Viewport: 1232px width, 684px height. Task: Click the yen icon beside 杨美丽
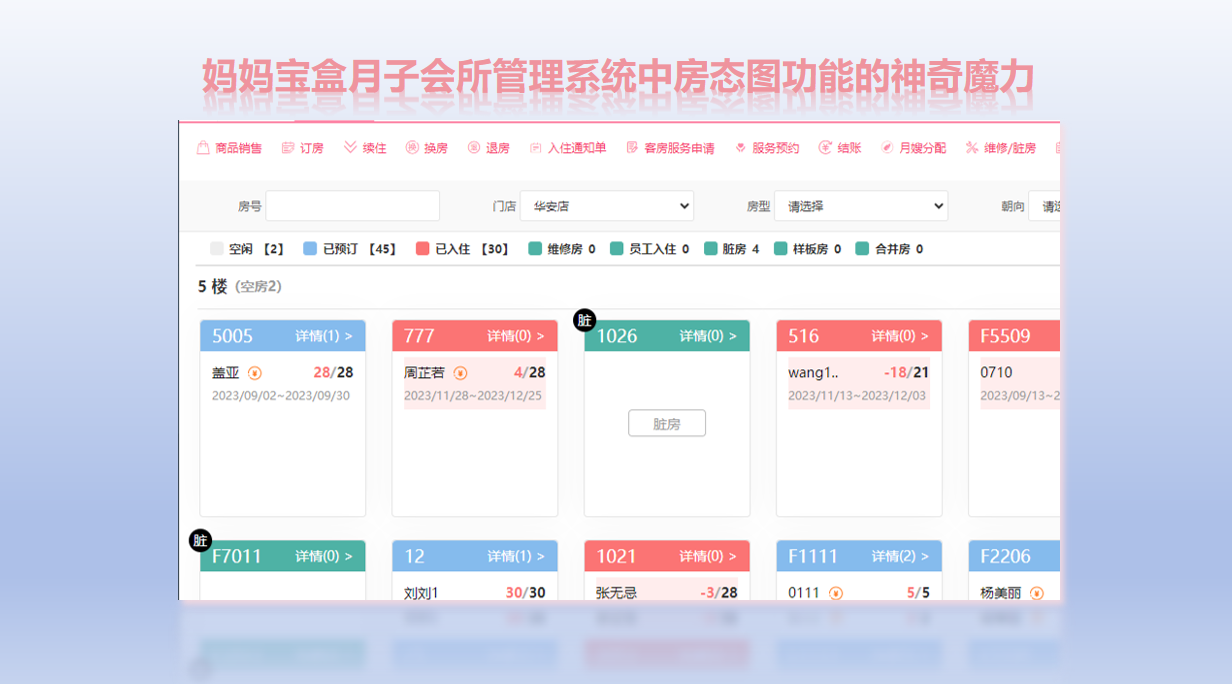pyautogui.click(x=1037, y=593)
